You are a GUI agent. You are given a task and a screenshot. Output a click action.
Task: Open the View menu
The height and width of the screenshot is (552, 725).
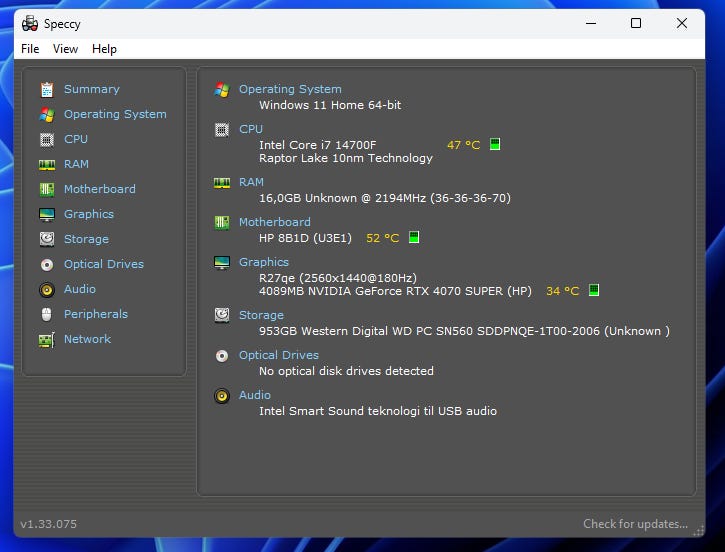(x=65, y=49)
